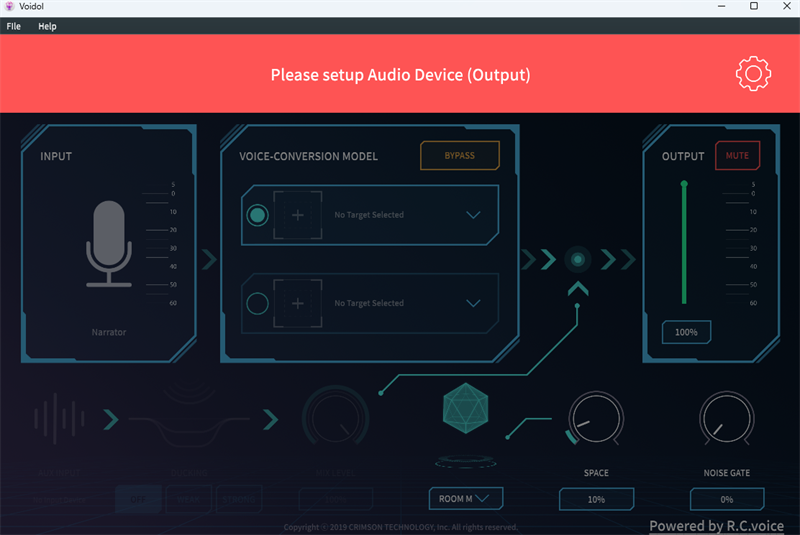The height and width of the screenshot is (535, 800).
Task: Open the Help menu
Action: click(47, 26)
